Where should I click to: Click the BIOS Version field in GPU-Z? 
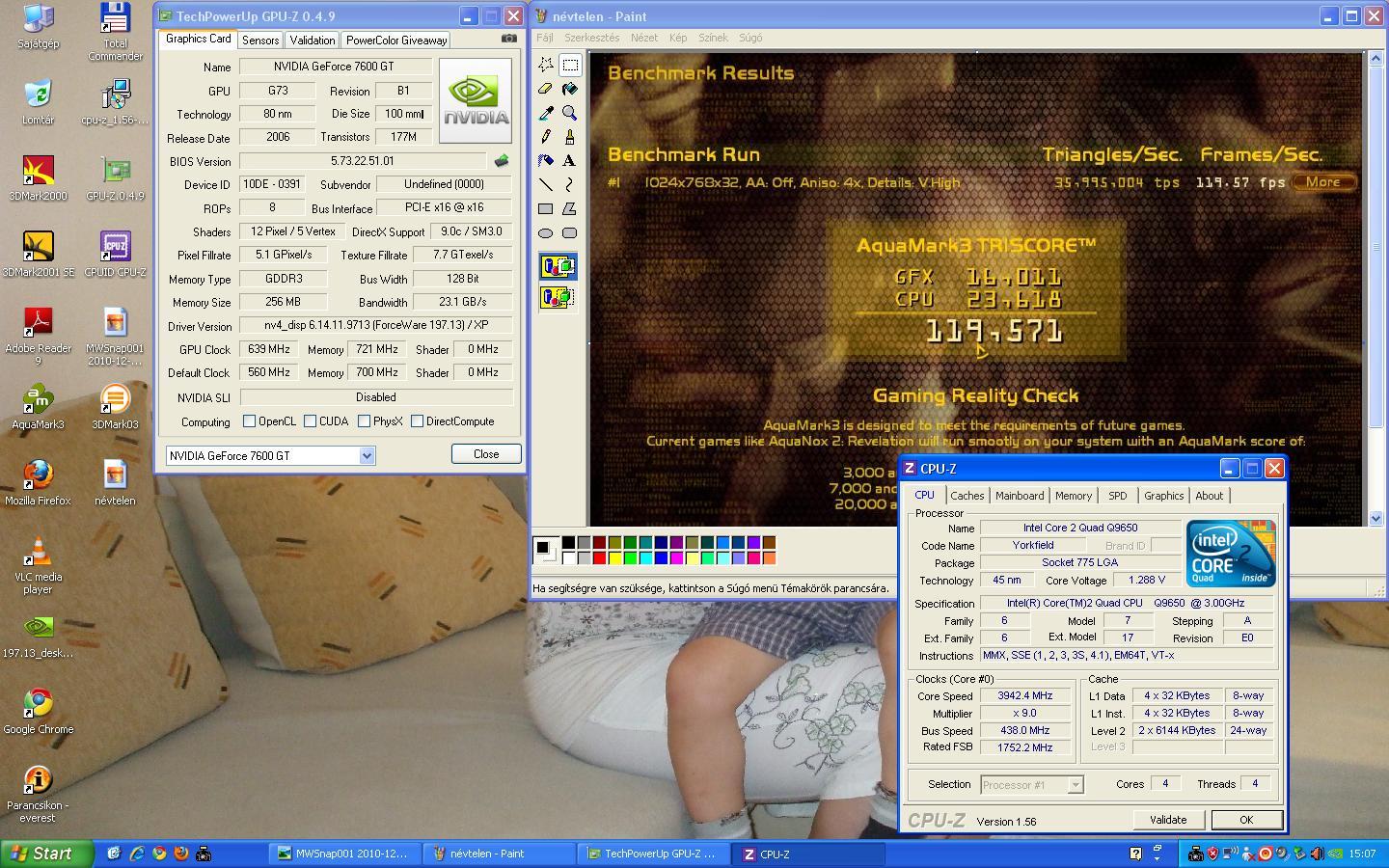(362, 161)
